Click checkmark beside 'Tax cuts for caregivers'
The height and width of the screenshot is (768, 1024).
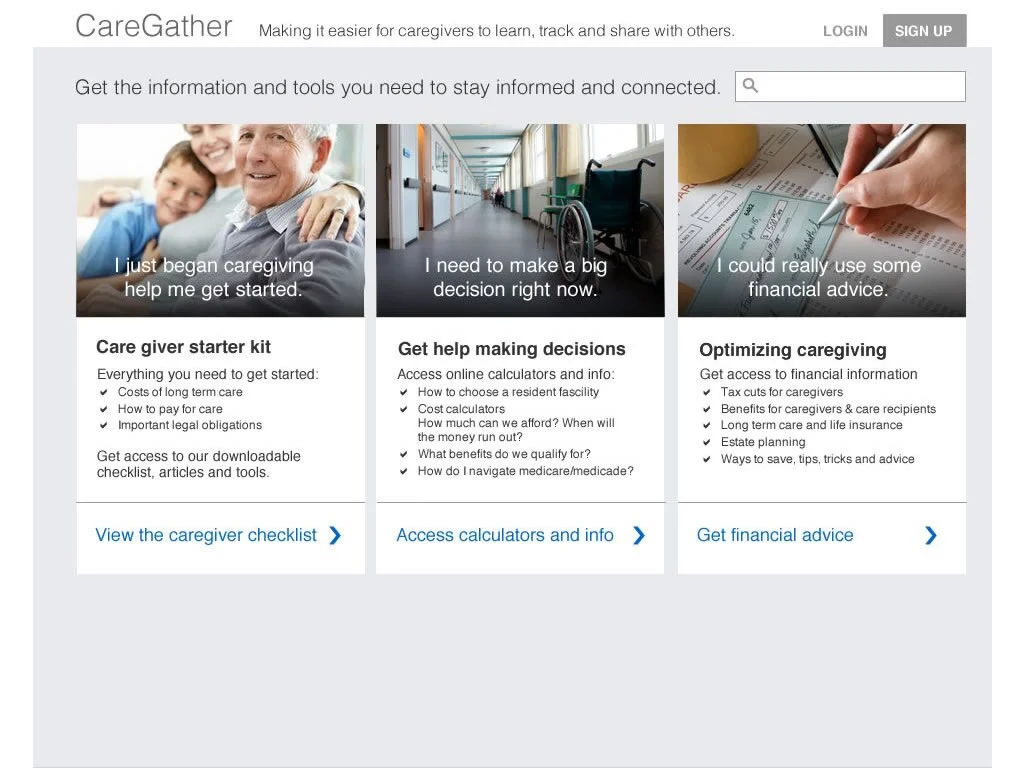click(707, 392)
